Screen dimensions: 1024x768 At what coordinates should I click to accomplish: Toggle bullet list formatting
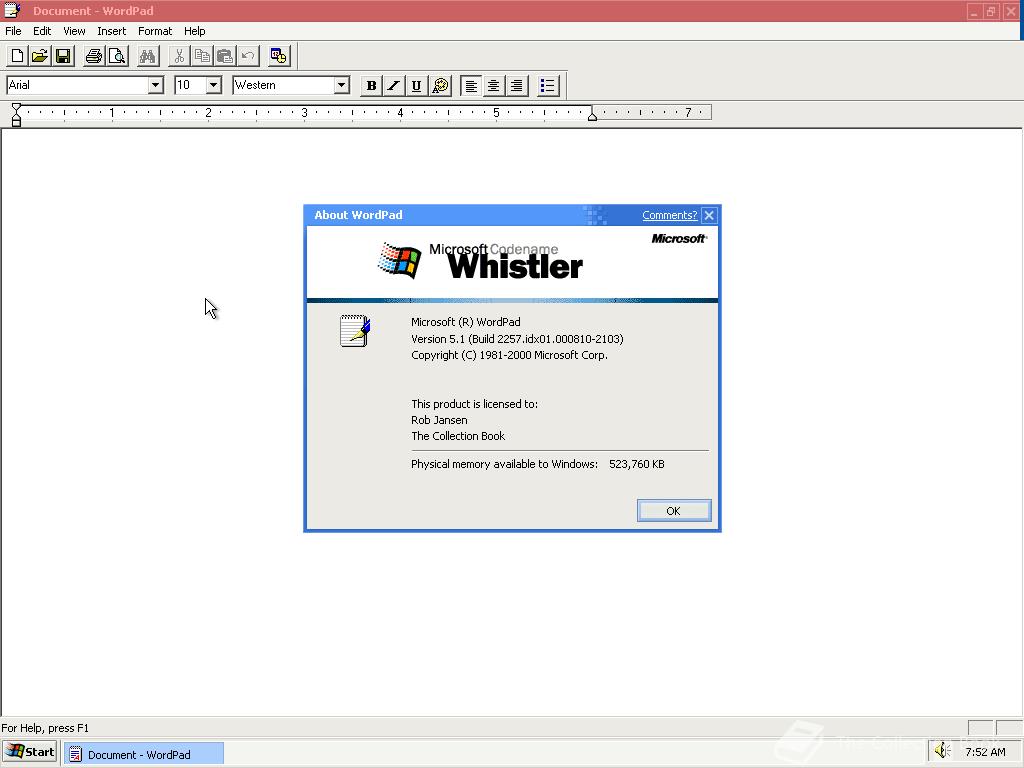coord(548,86)
